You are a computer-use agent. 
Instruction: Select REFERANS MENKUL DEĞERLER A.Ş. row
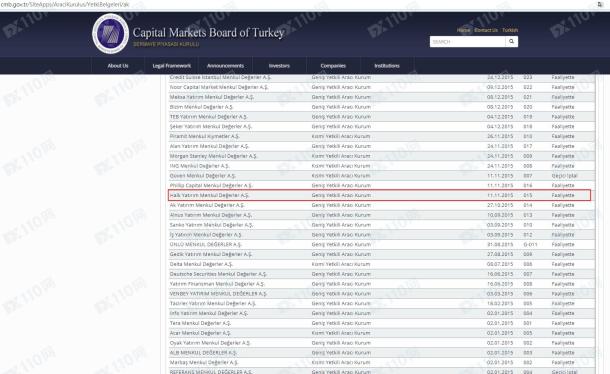[x=382, y=371]
